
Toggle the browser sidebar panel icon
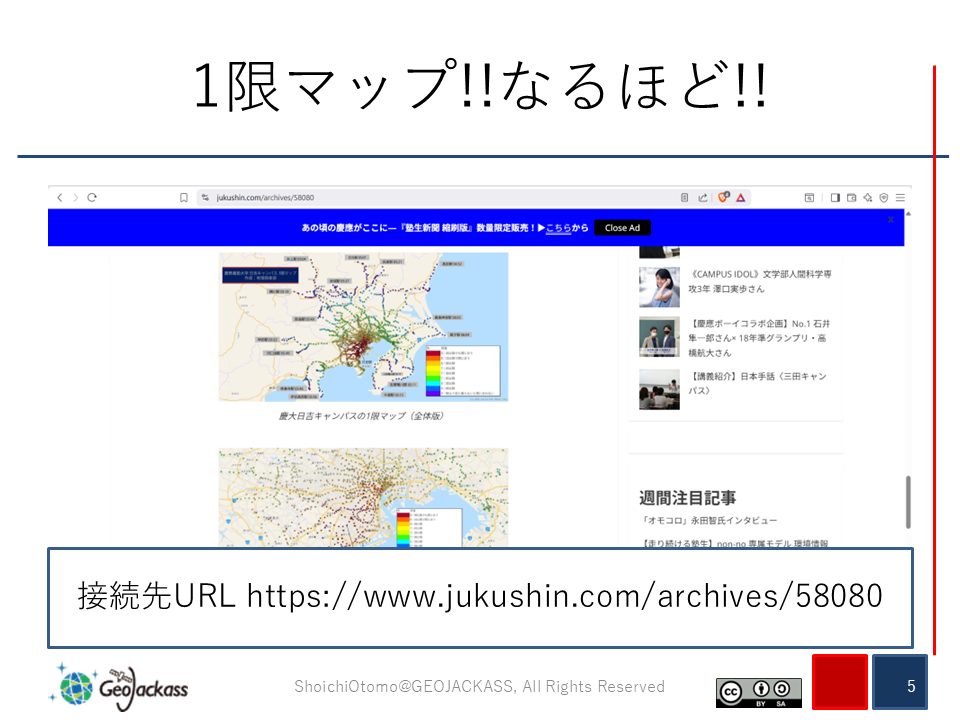point(835,198)
